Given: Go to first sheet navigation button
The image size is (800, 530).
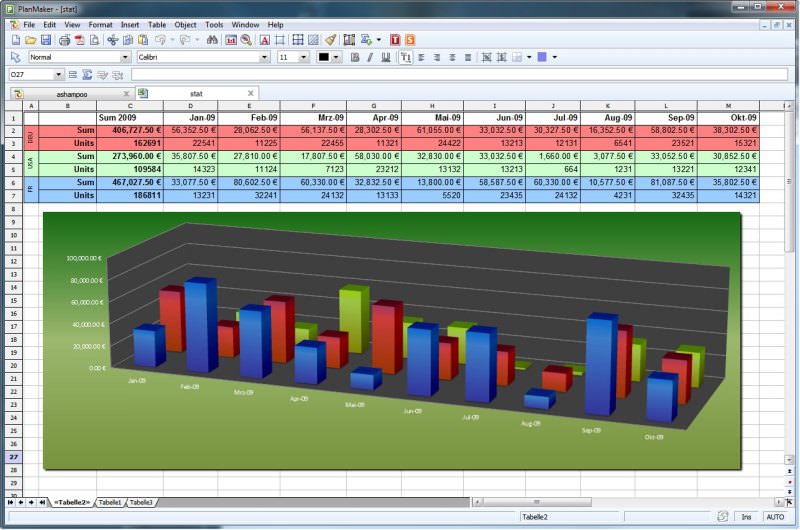Looking at the screenshot, I should click(x=10, y=502).
